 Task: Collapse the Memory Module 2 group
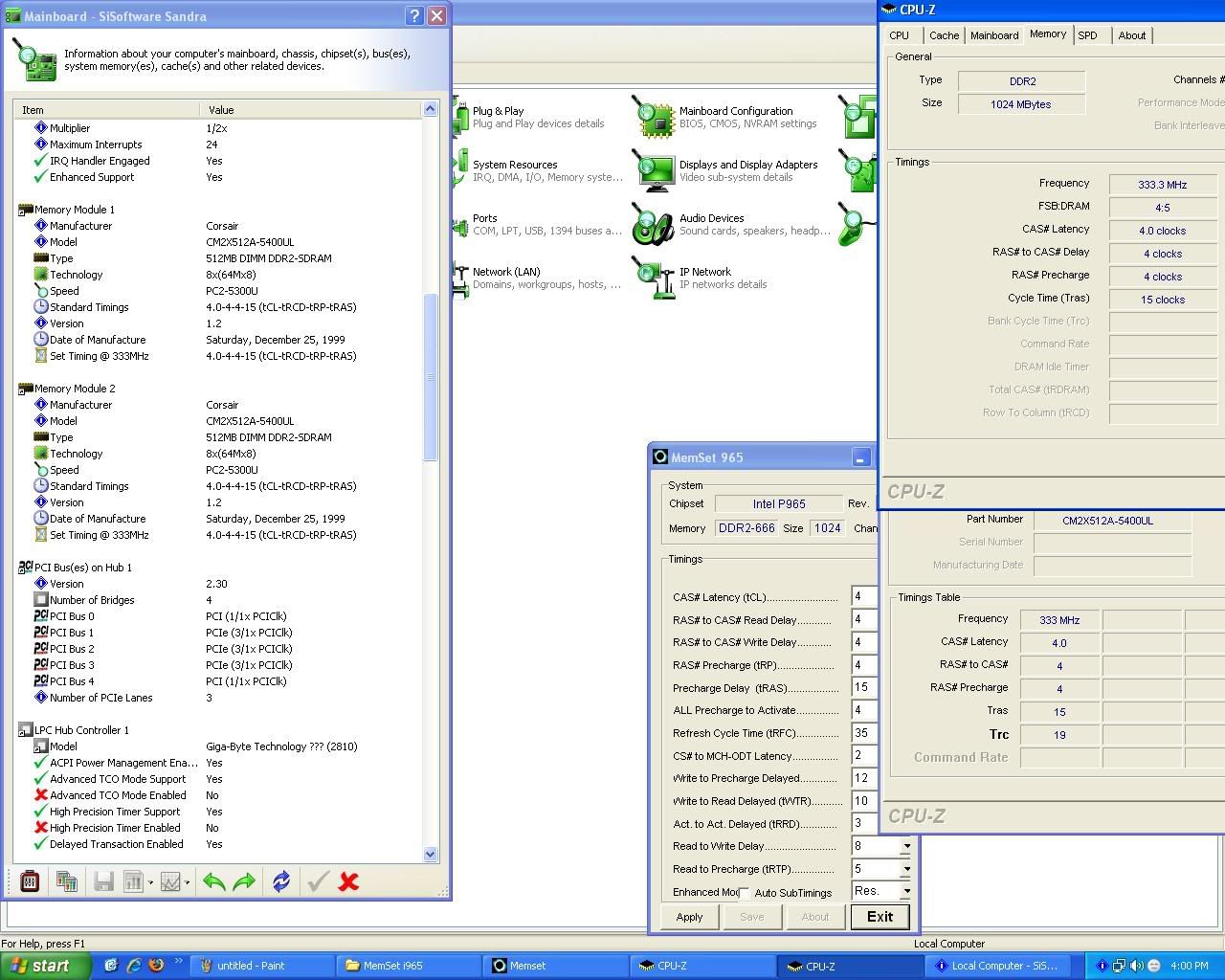(x=24, y=389)
